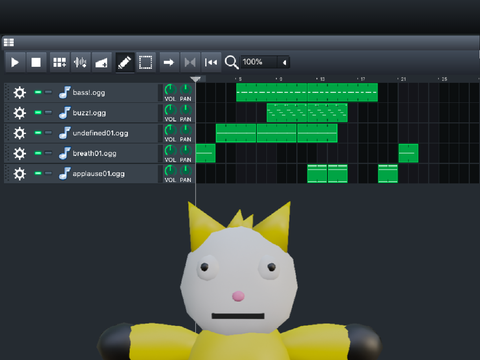Solo the buzz!.ogg track
Viewport: 480px width, 360px height.
coord(48,112)
